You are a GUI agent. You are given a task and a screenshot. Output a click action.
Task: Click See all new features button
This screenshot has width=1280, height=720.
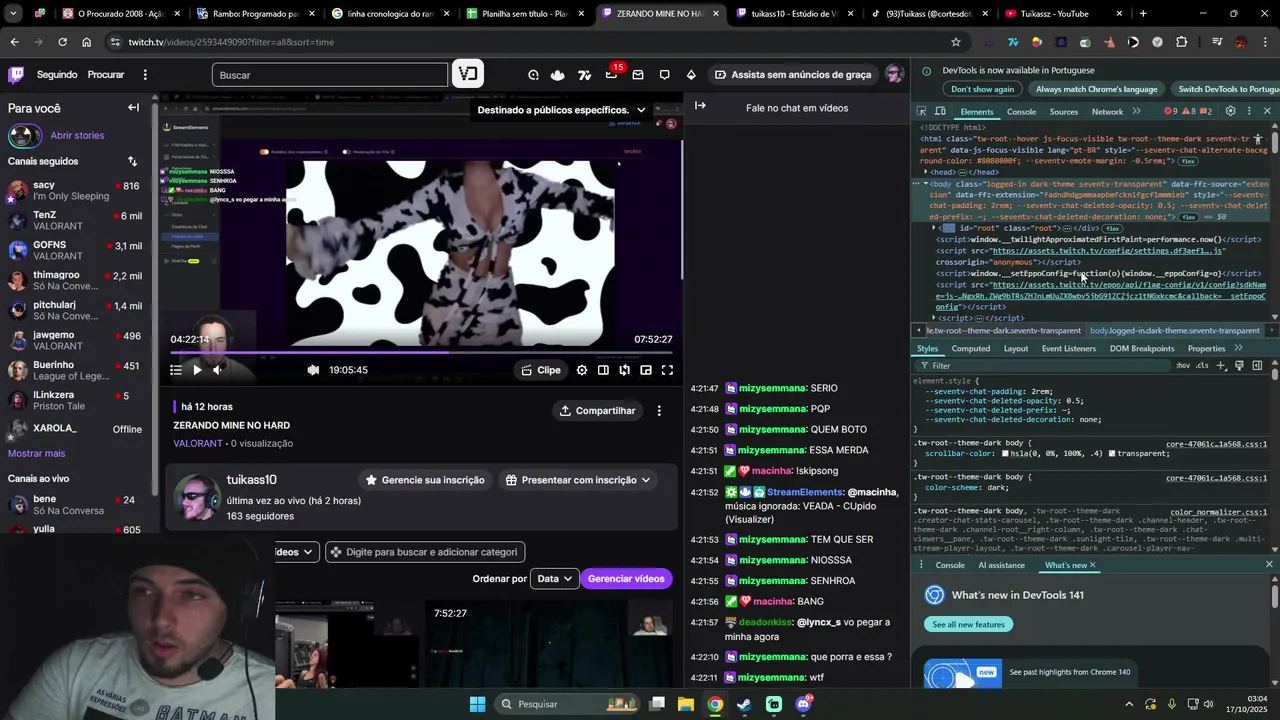[968, 625]
